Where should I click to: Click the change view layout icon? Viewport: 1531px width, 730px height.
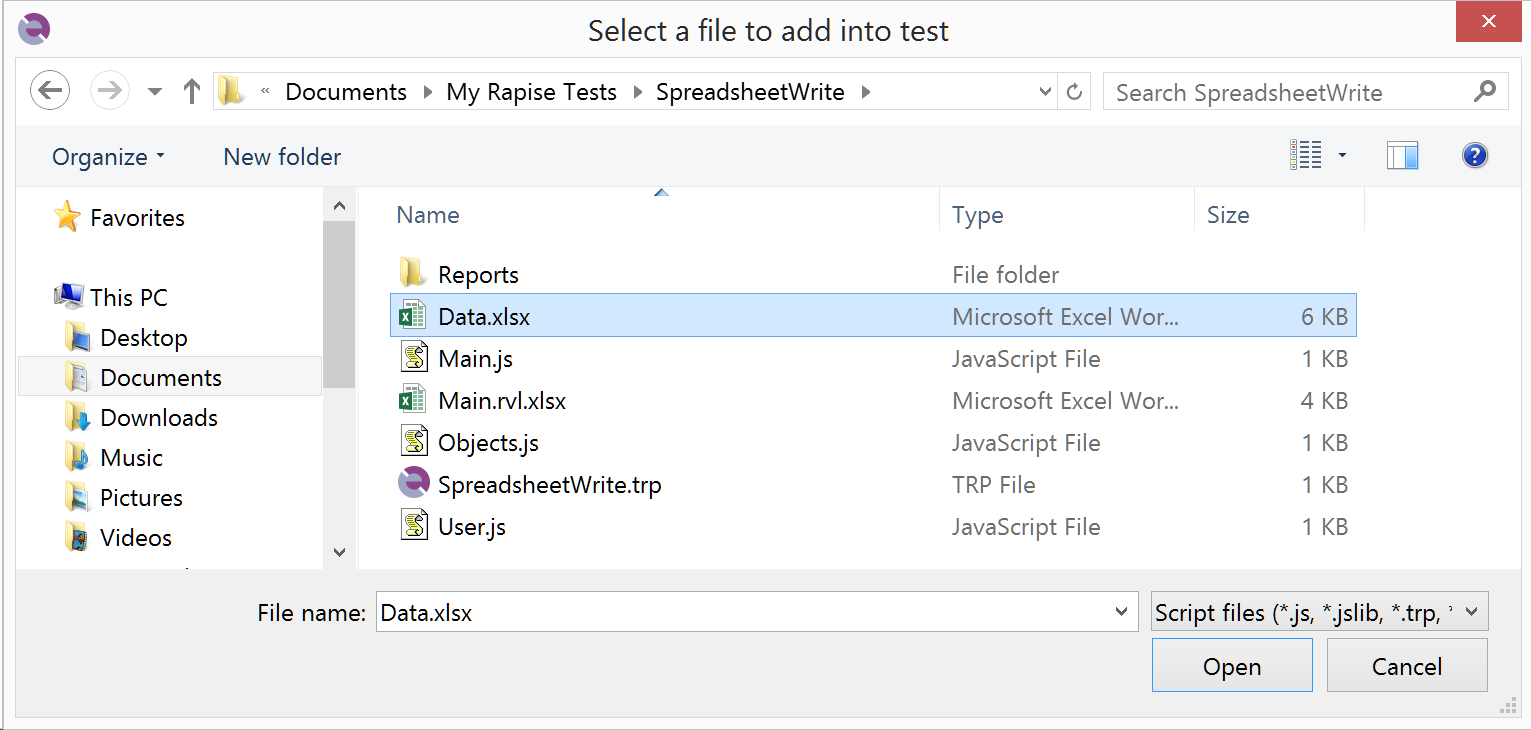pos(1306,156)
